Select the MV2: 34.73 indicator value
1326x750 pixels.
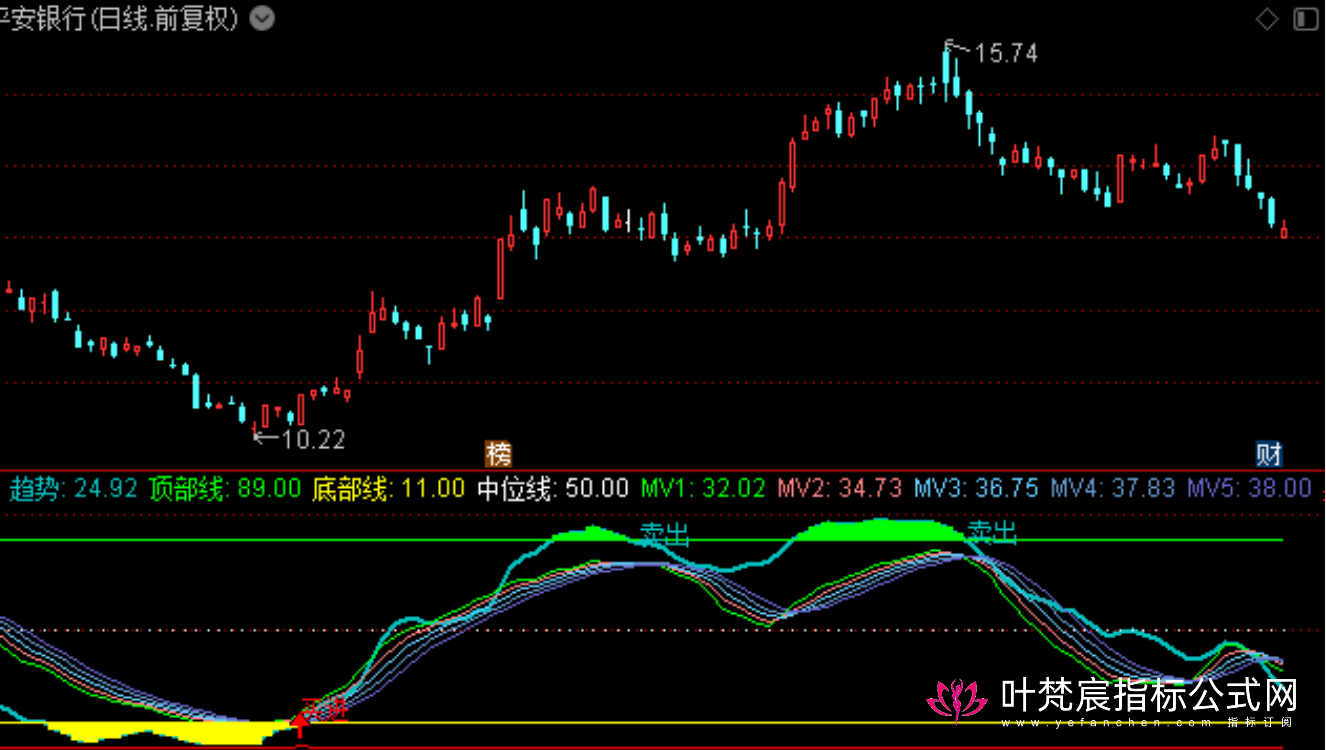click(840, 488)
